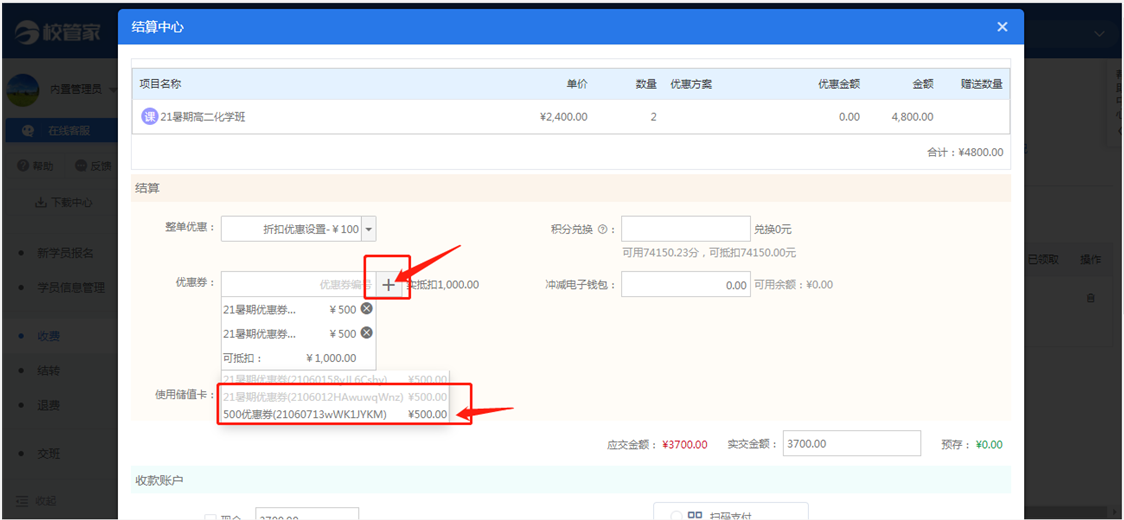Click the 优惠券编号 coupon code input
Image resolution: width=1124 pixels, height=520 pixels.
[x=298, y=285]
